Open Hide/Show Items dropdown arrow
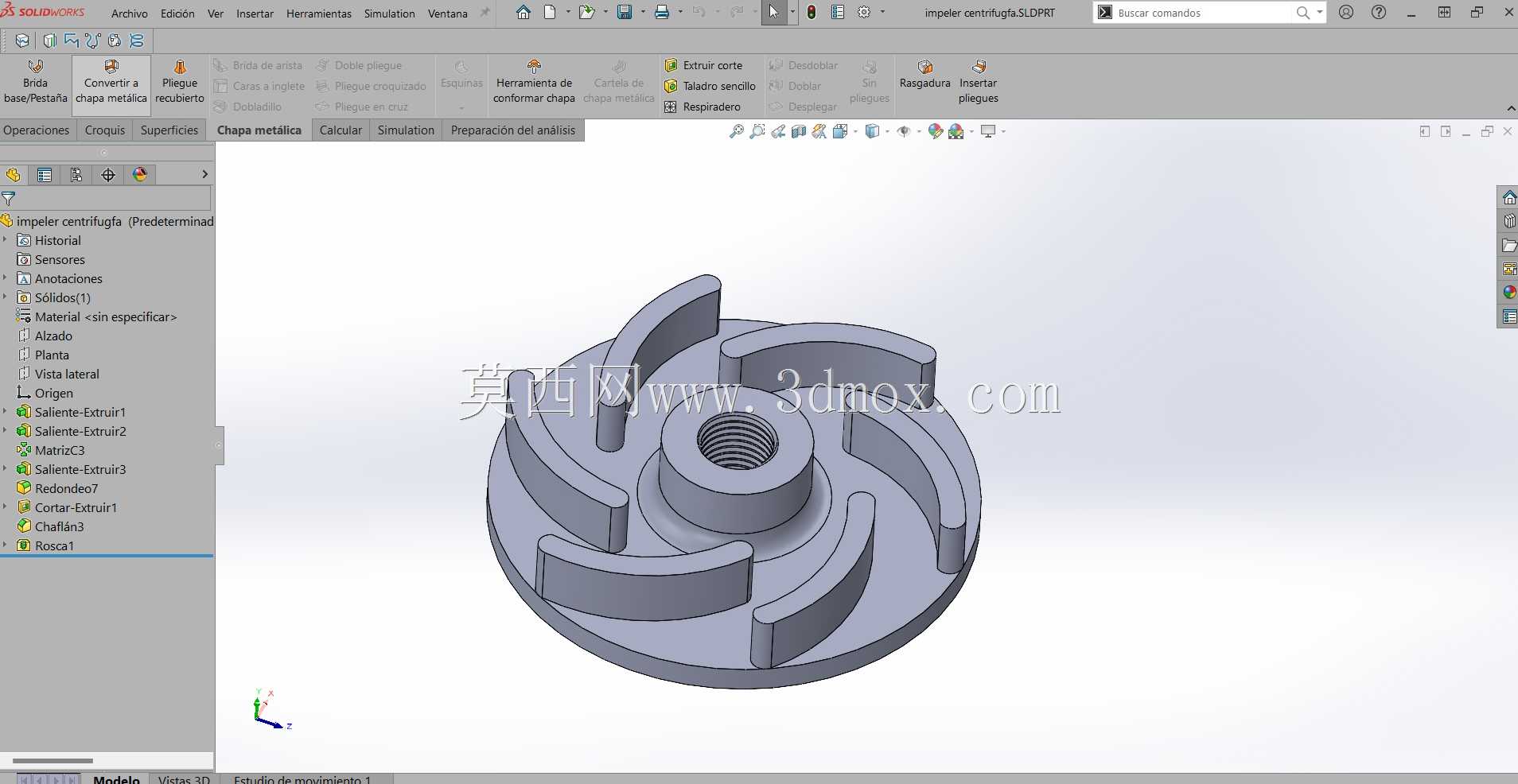The image size is (1518, 784). point(919,131)
